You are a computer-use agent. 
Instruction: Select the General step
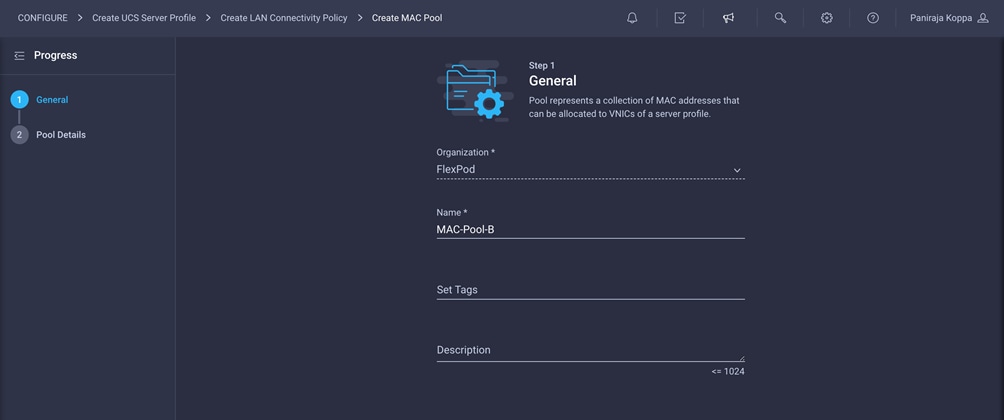pyautogui.click(x=53, y=100)
